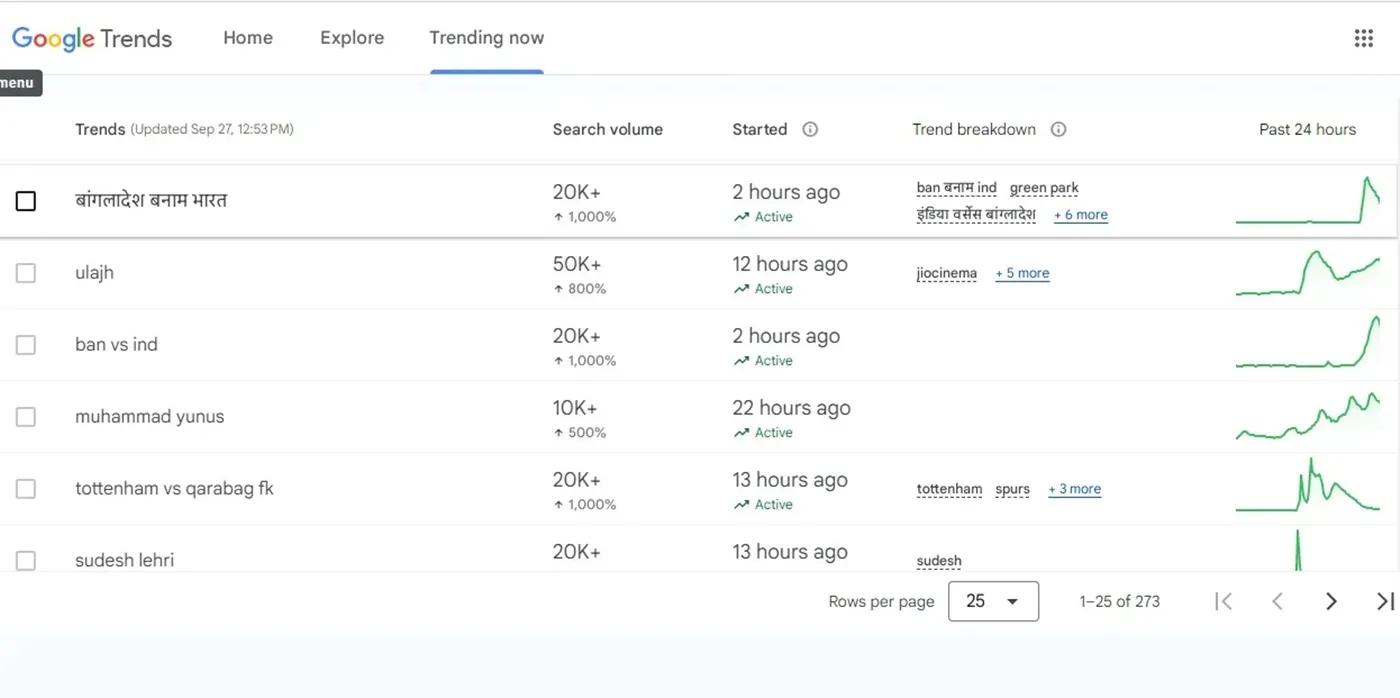The width and height of the screenshot is (1400, 698).
Task: Click the 'jiocinema' breakdown term
Action: click(x=946, y=273)
